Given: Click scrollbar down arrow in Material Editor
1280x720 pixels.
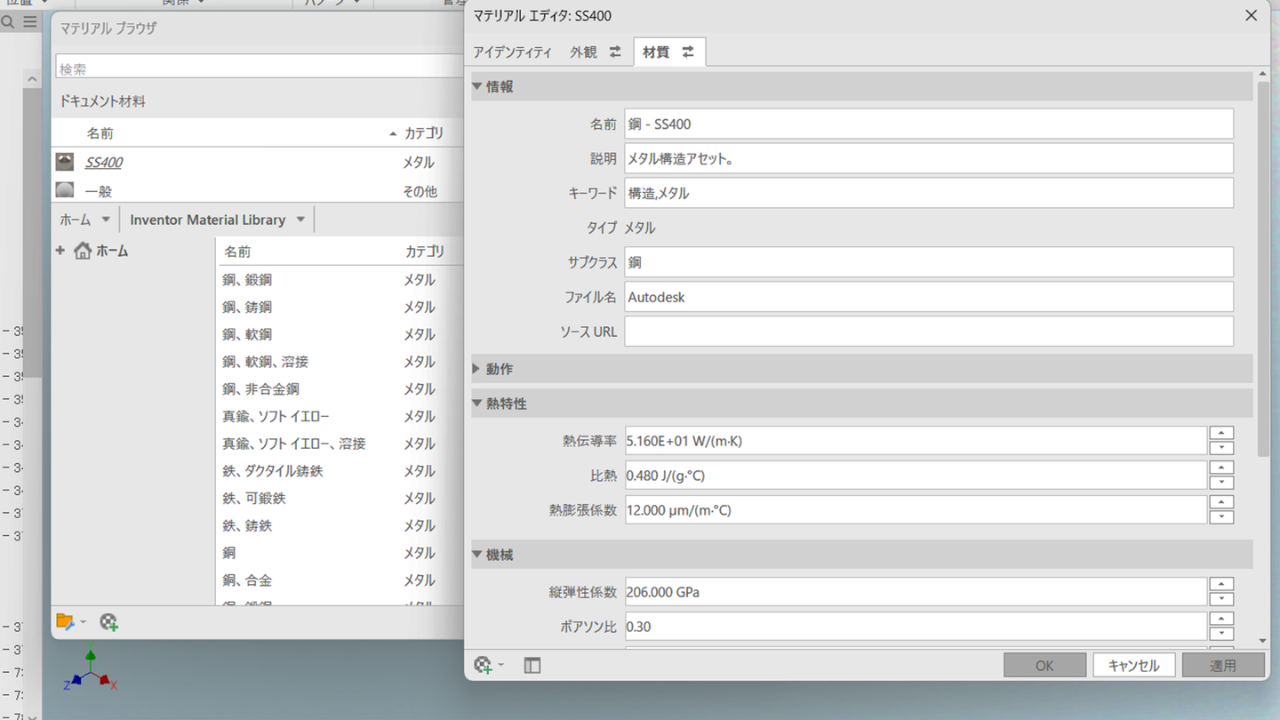Looking at the screenshot, I should (1263, 640).
